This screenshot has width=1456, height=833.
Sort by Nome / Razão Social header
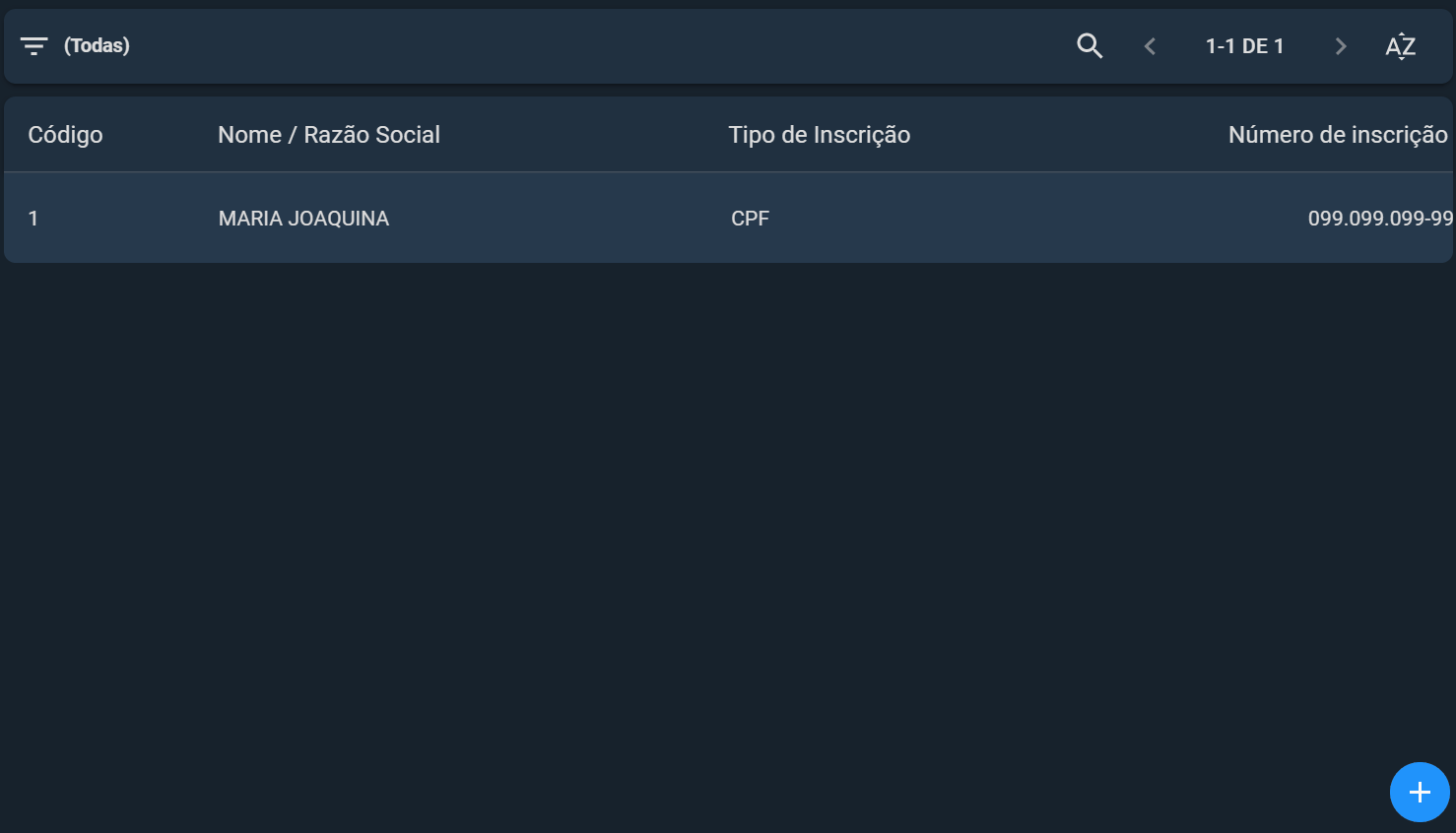tap(329, 135)
